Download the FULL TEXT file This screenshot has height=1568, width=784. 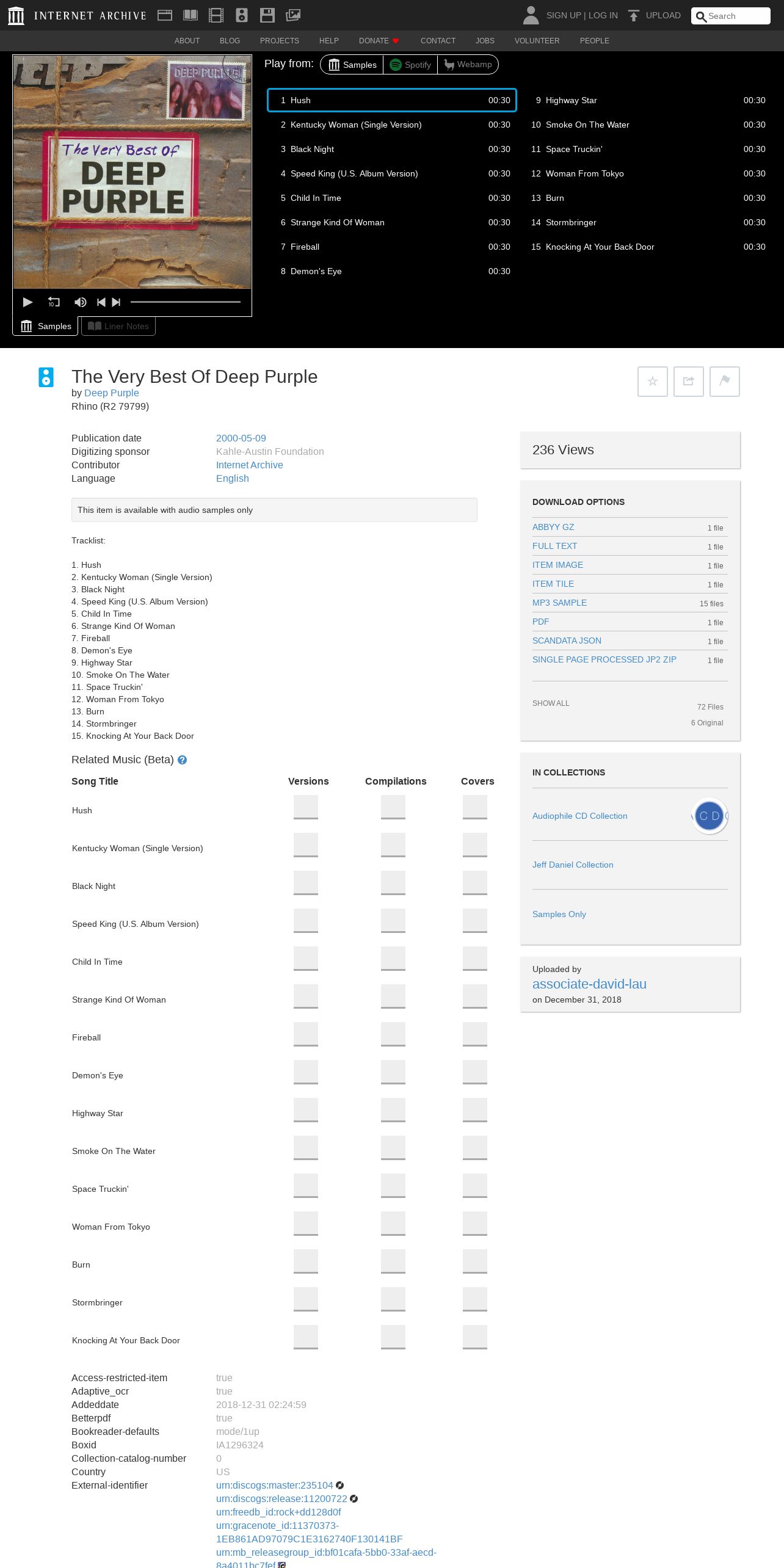(x=555, y=546)
